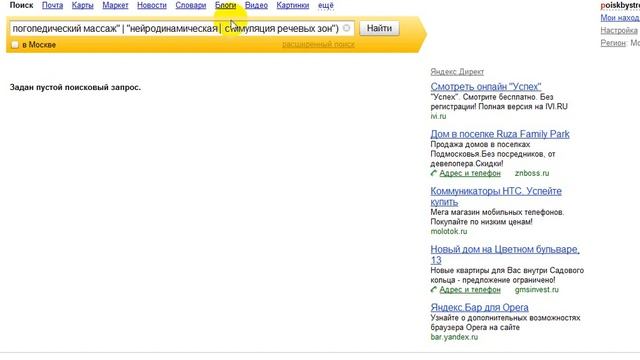This screenshot has width=640, height=360.
Task: Switch to Блоги search
Action: [x=225, y=5]
